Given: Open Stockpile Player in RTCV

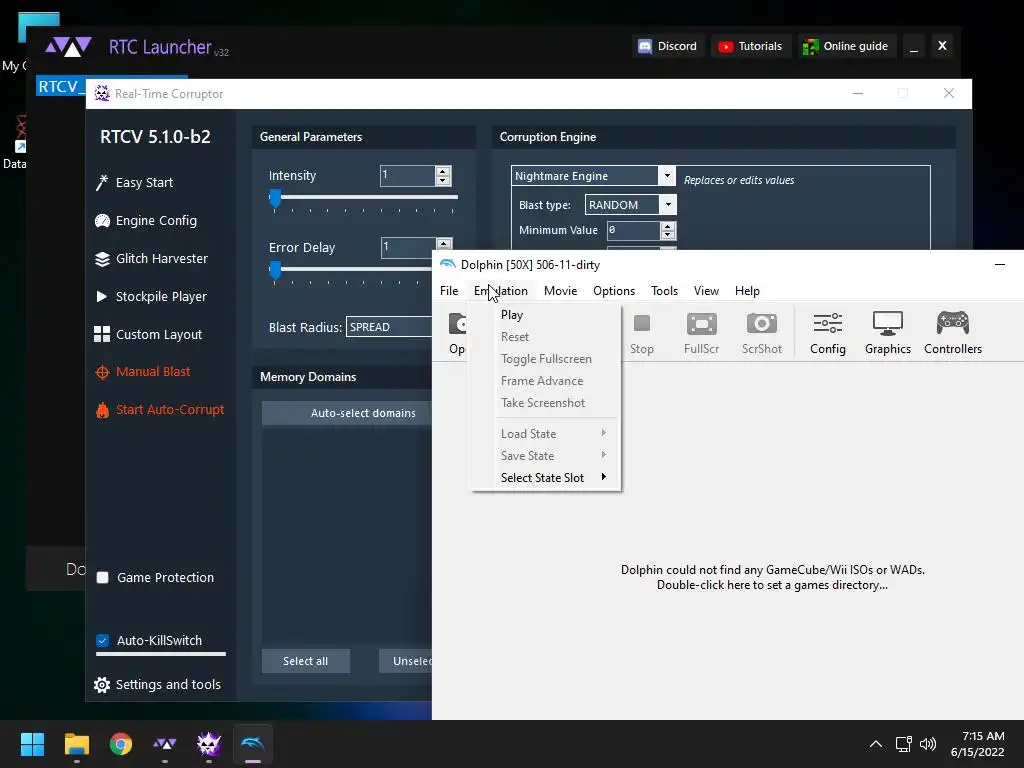Looking at the screenshot, I should tap(151, 296).
